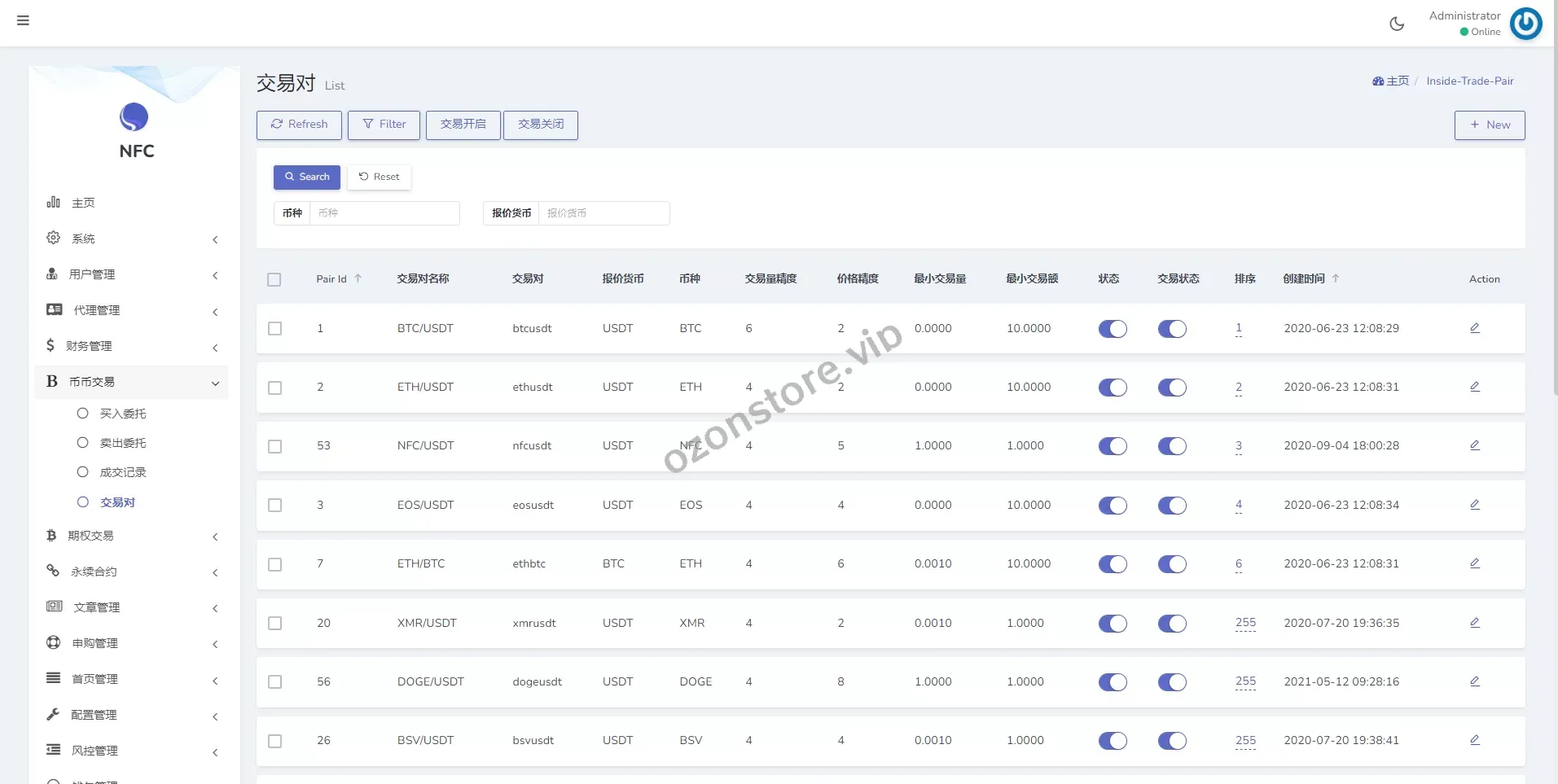Open 买入委托 in sidebar
1558x784 pixels.
tap(123, 414)
